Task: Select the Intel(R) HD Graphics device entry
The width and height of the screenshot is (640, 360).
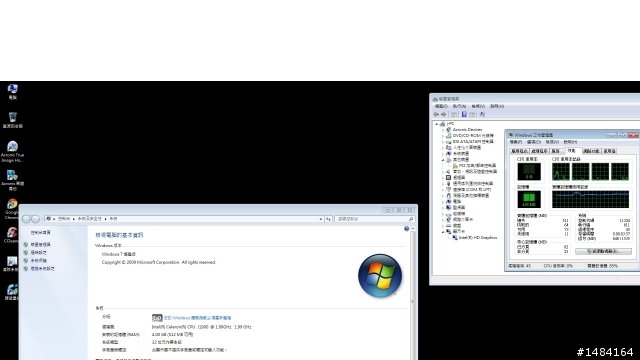Action: tap(478, 237)
